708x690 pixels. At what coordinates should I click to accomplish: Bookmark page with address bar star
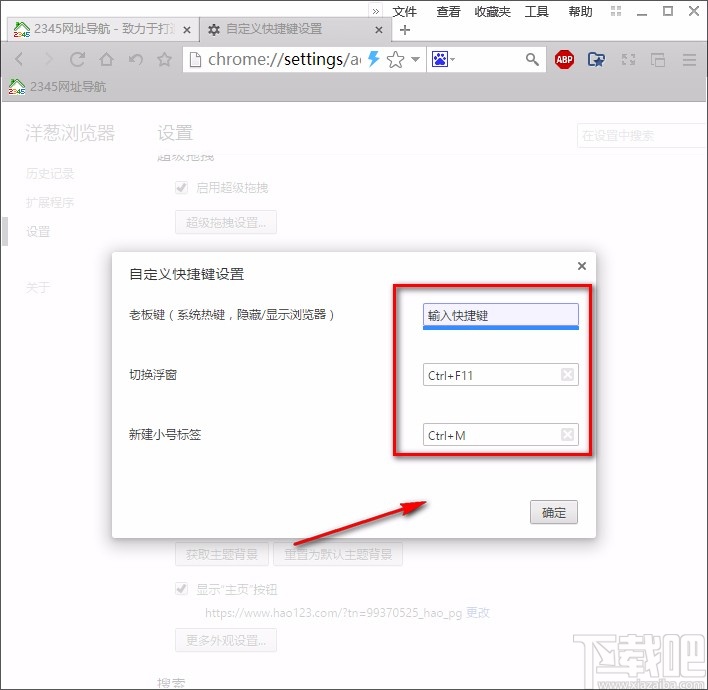396,59
